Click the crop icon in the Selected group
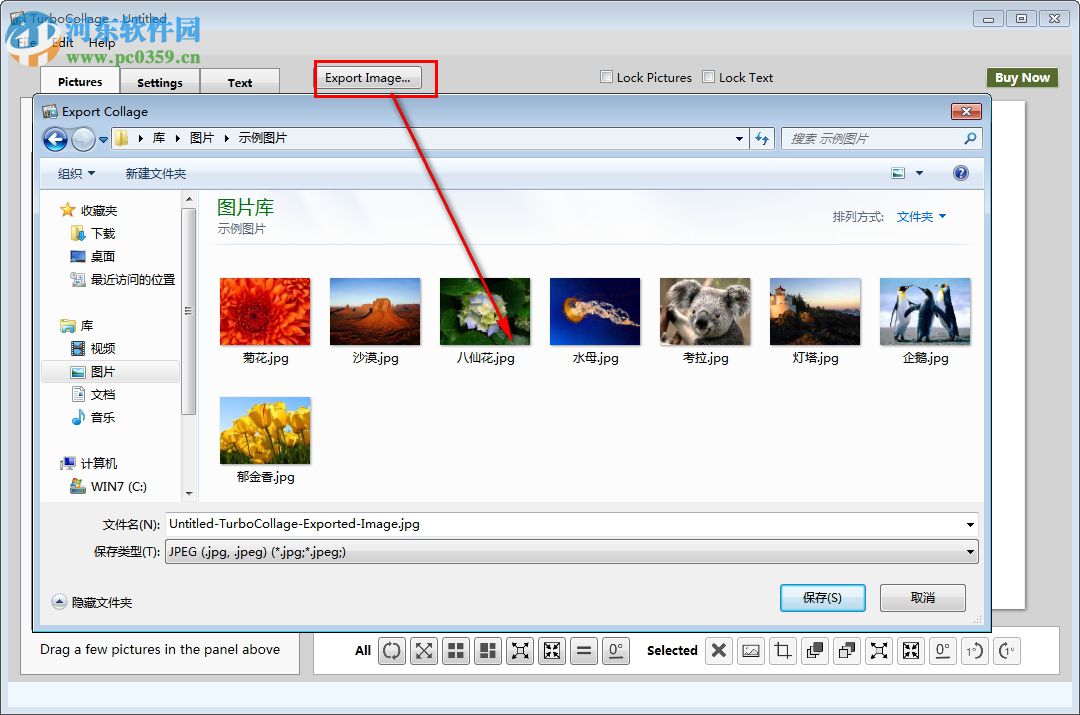The image size is (1080, 715). [782, 650]
